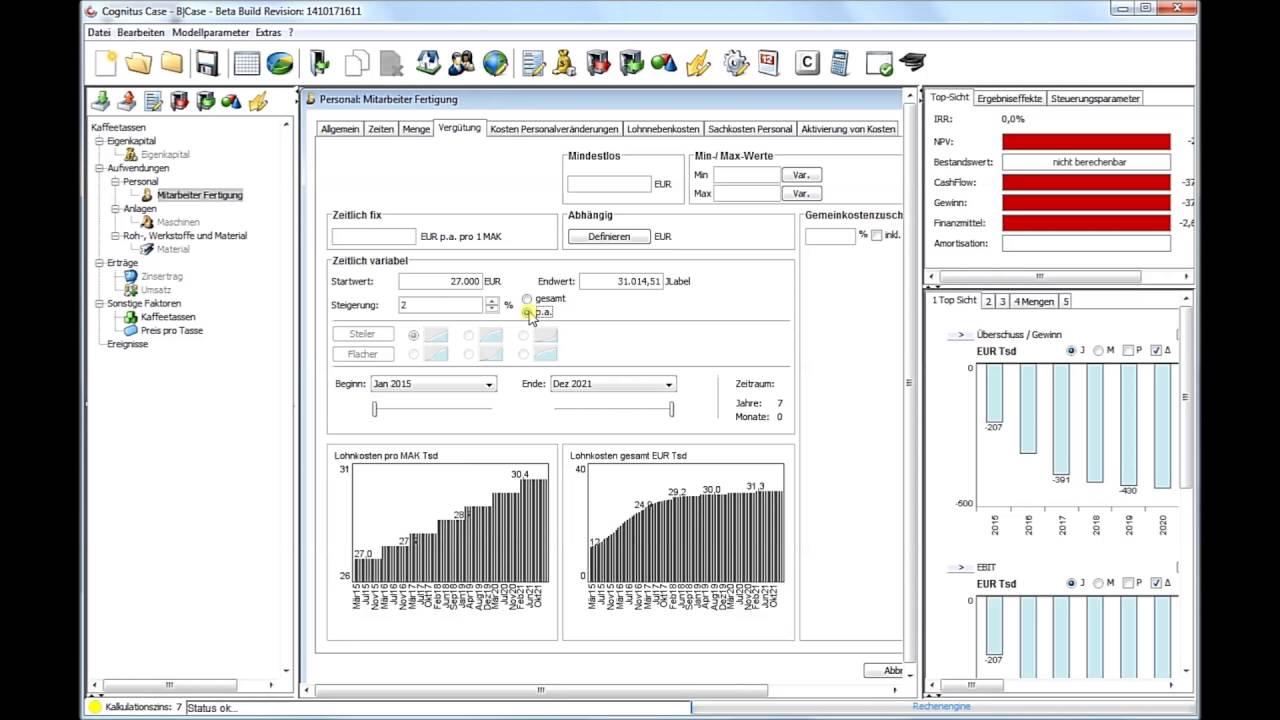
Task: Toggle the 'inkl.' checkbox
Action: (876, 235)
